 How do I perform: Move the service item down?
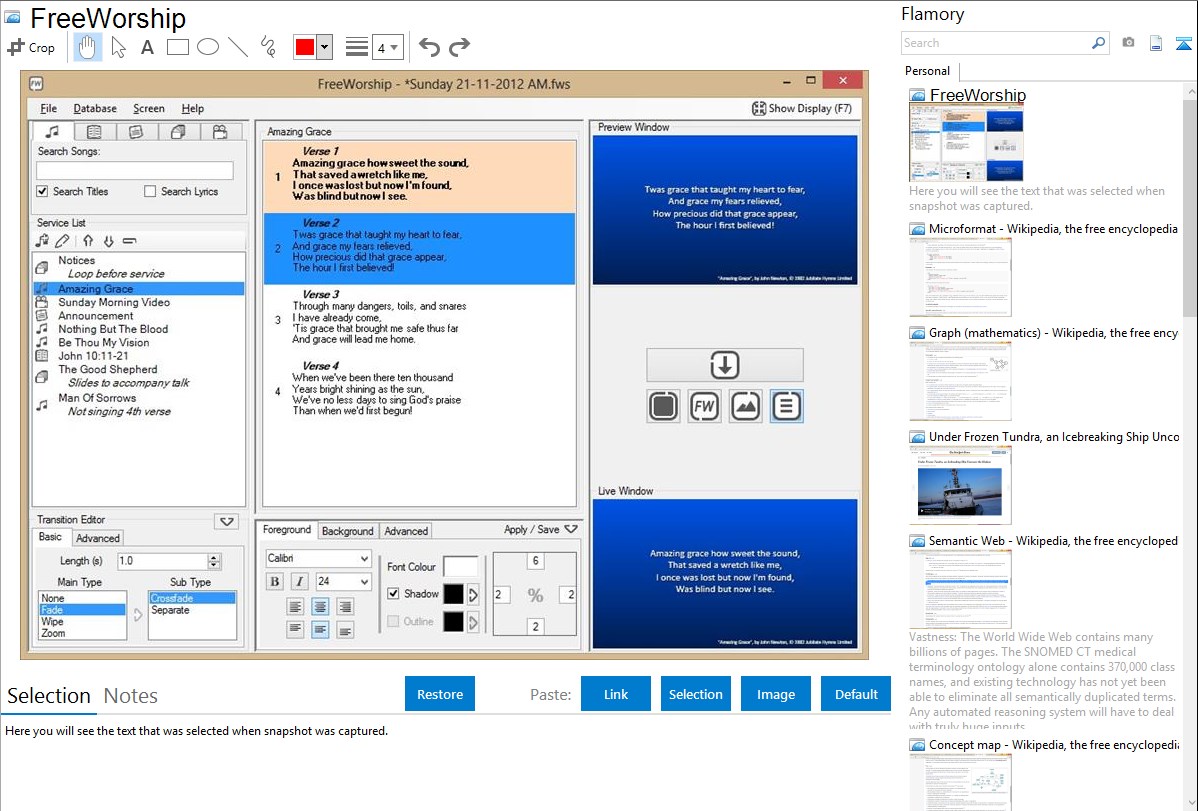coord(108,241)
